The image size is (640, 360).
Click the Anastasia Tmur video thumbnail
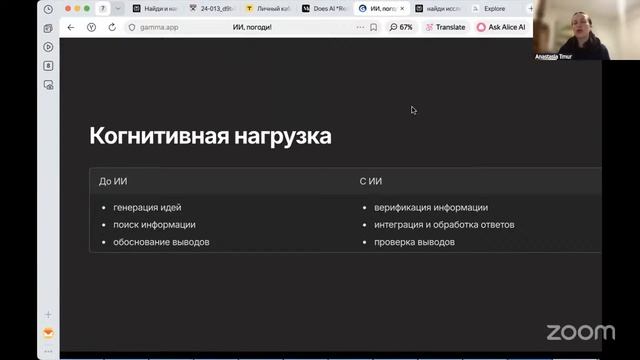click(586, 30)
